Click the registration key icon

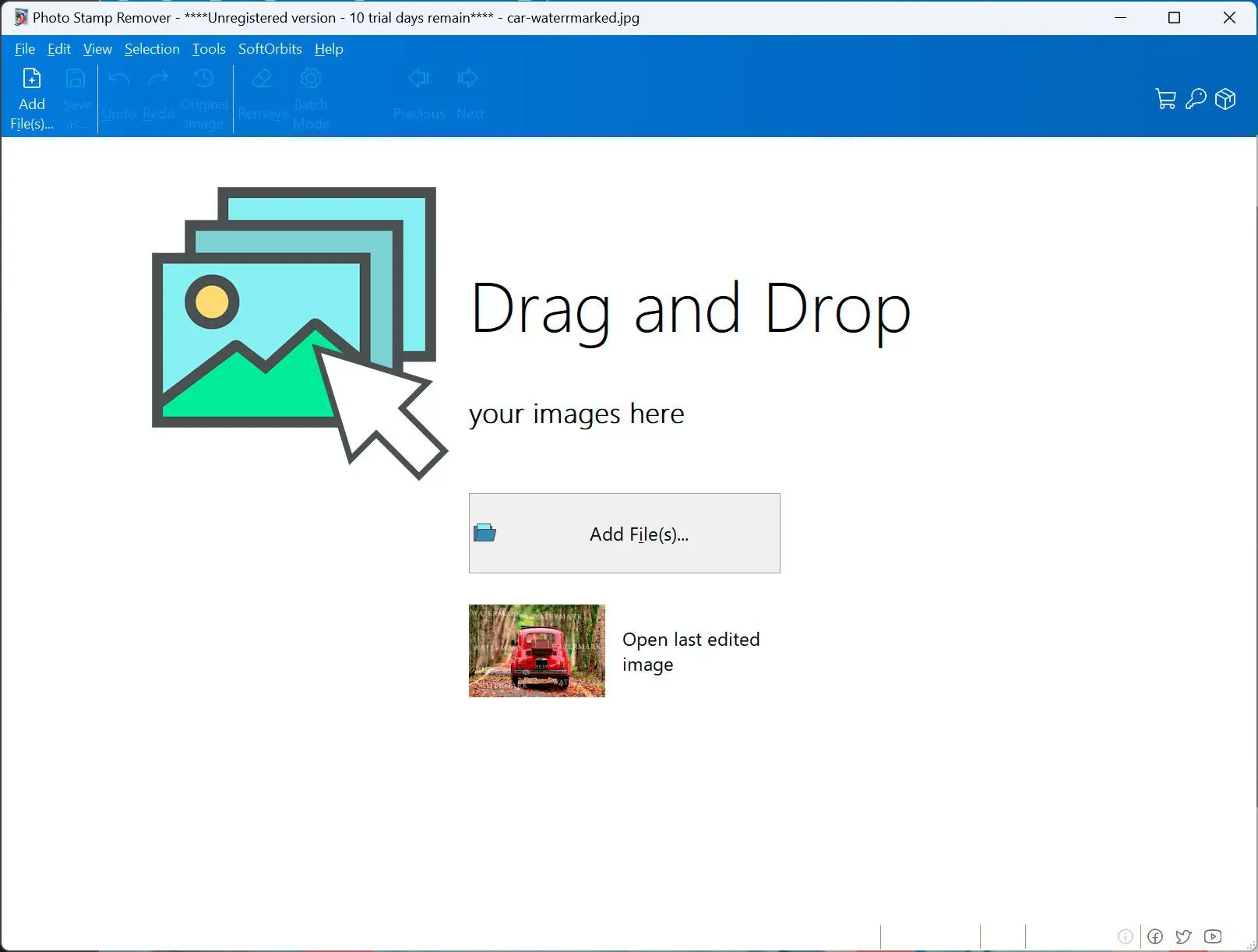1196,99
